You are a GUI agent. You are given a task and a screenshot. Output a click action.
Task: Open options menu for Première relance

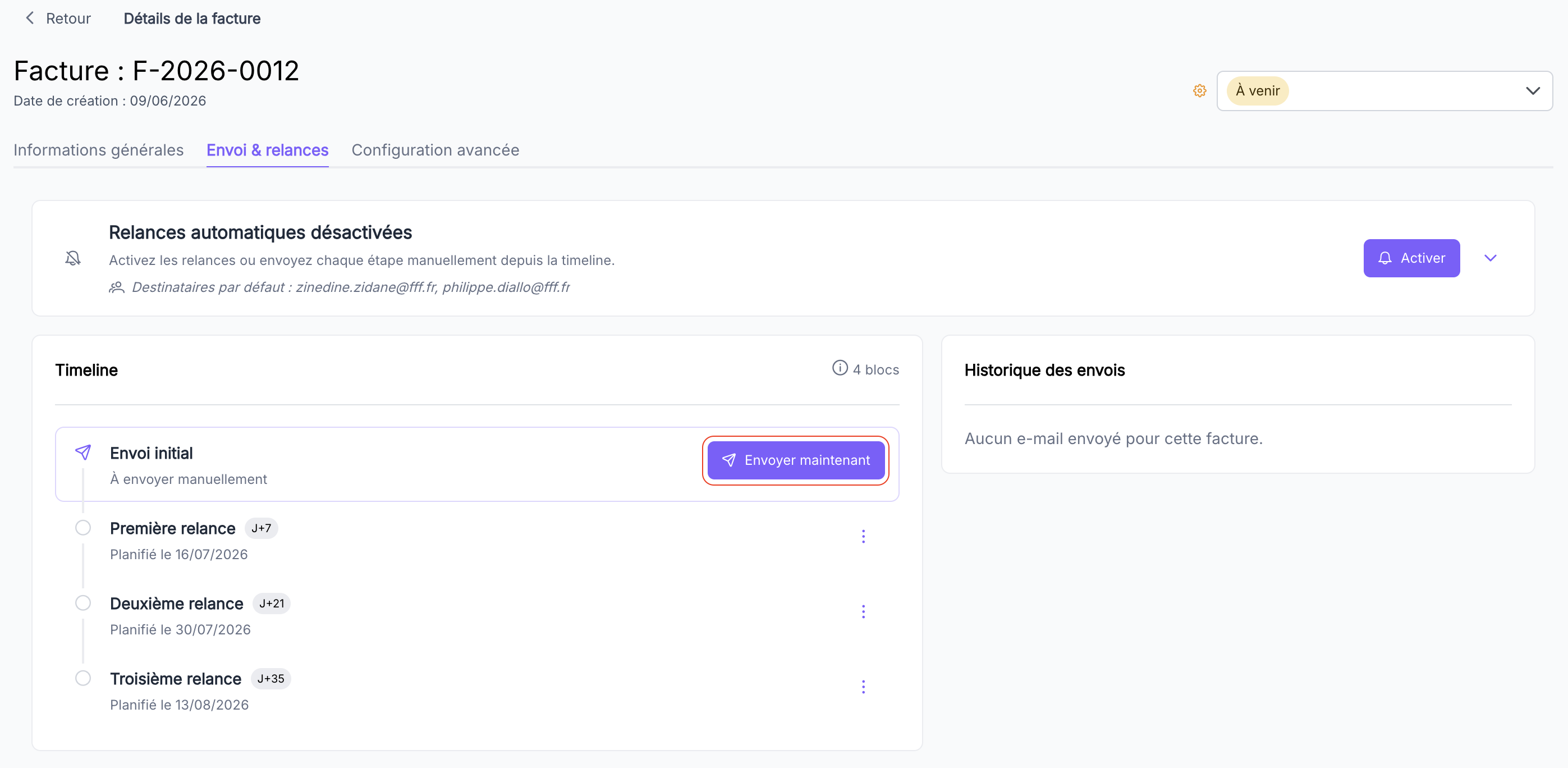click(863, 536)
